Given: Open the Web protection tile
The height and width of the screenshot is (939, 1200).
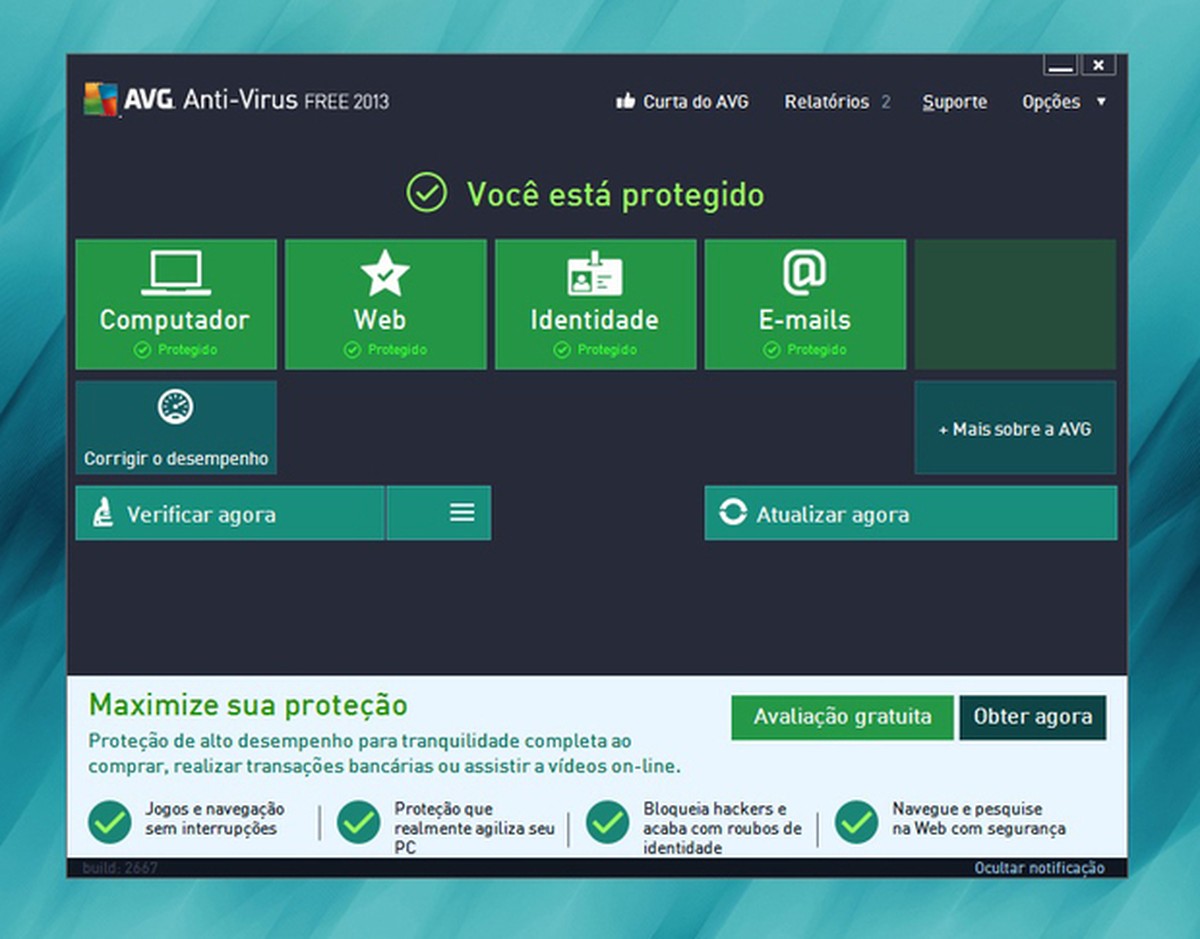Looking at the screenshot, I should pyautogui.click(x=386, y=304).
